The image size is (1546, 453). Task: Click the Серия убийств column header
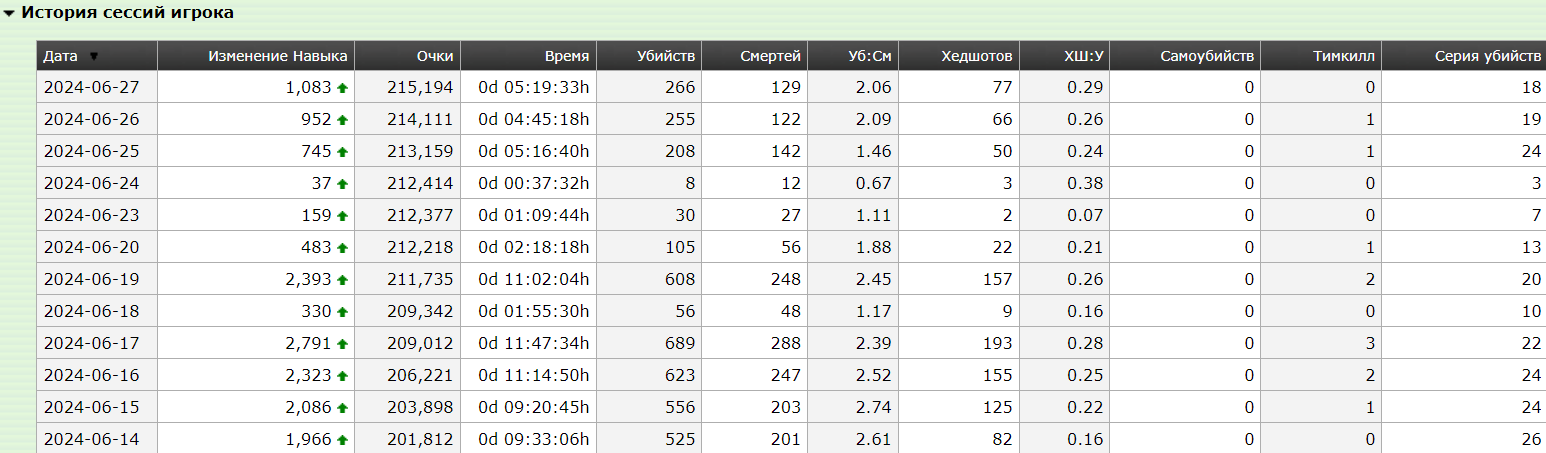[x=1488, y=56]
